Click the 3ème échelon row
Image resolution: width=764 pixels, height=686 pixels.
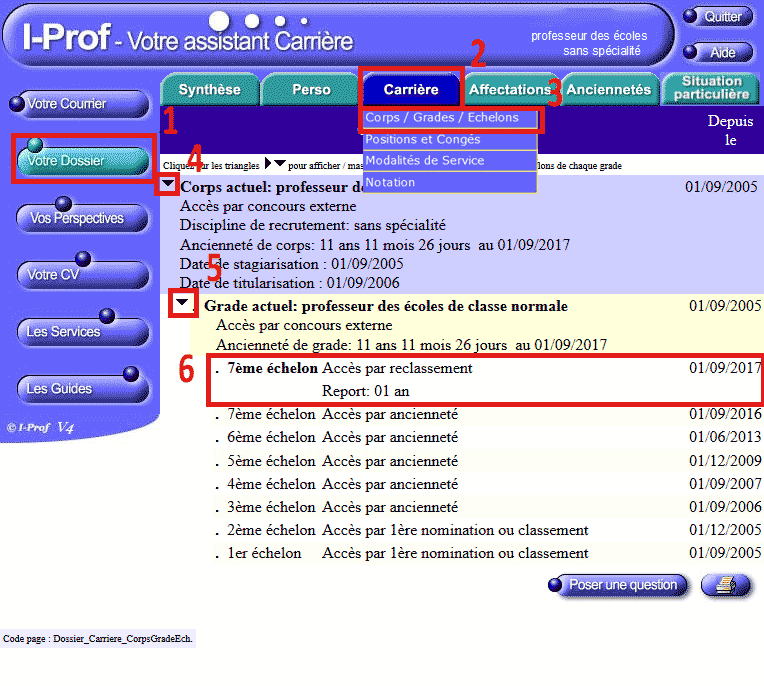[x=487, y=507]
